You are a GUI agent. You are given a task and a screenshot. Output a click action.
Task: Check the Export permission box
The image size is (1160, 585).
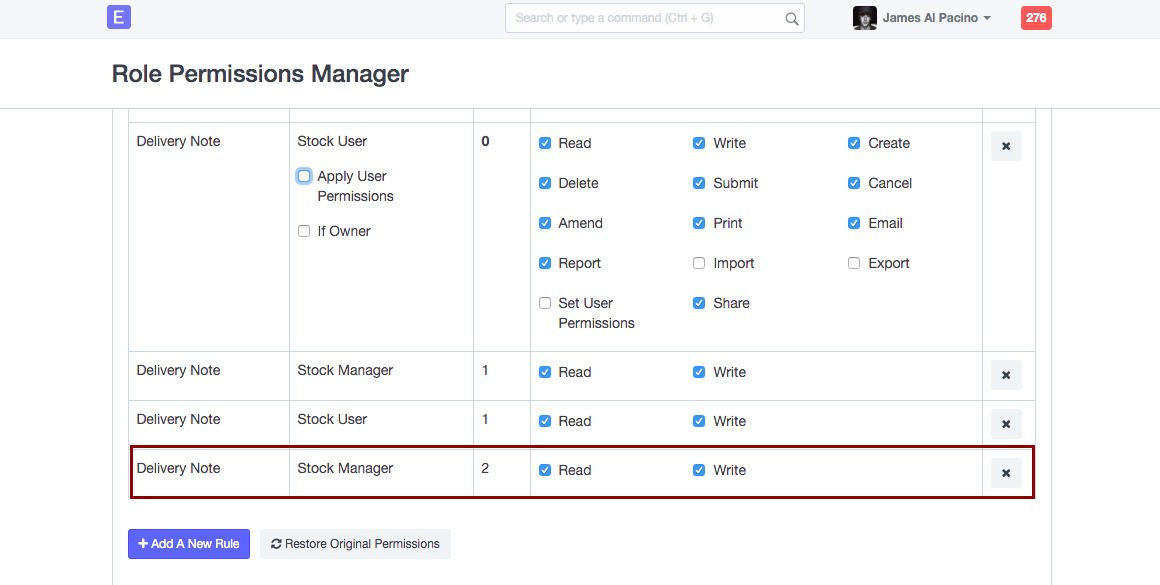coord(854,263)
